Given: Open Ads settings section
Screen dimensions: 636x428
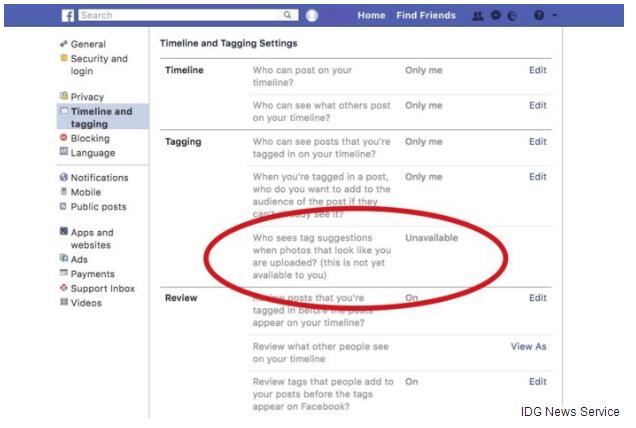Looking at the screenshot, I should [x=79, y=260].
